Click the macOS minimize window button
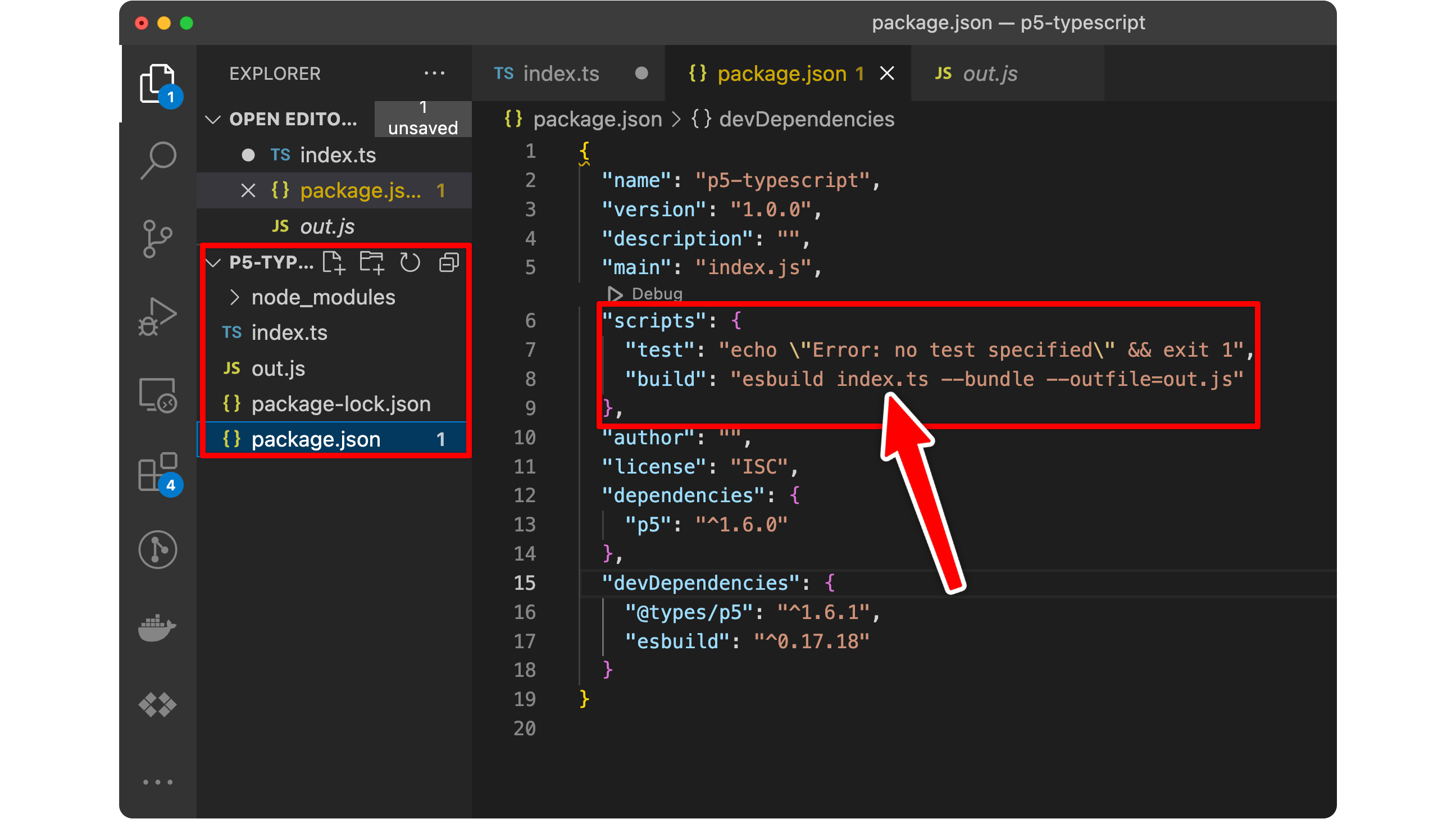The height and width of the screenshot is (819, 1456). [x=164, y=22]
